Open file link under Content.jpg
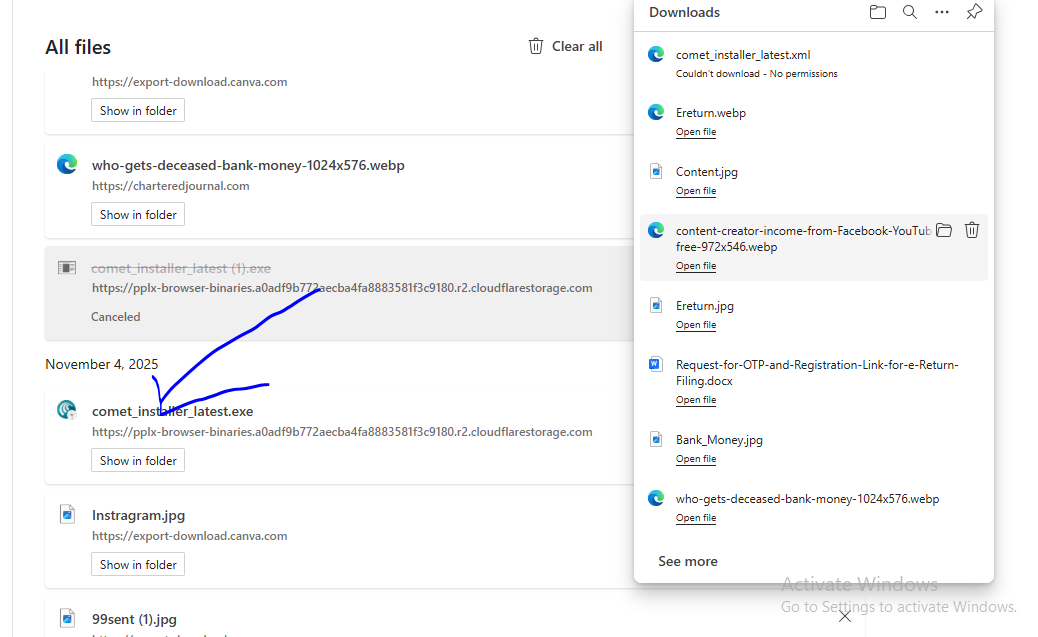 tap(695, 191)
